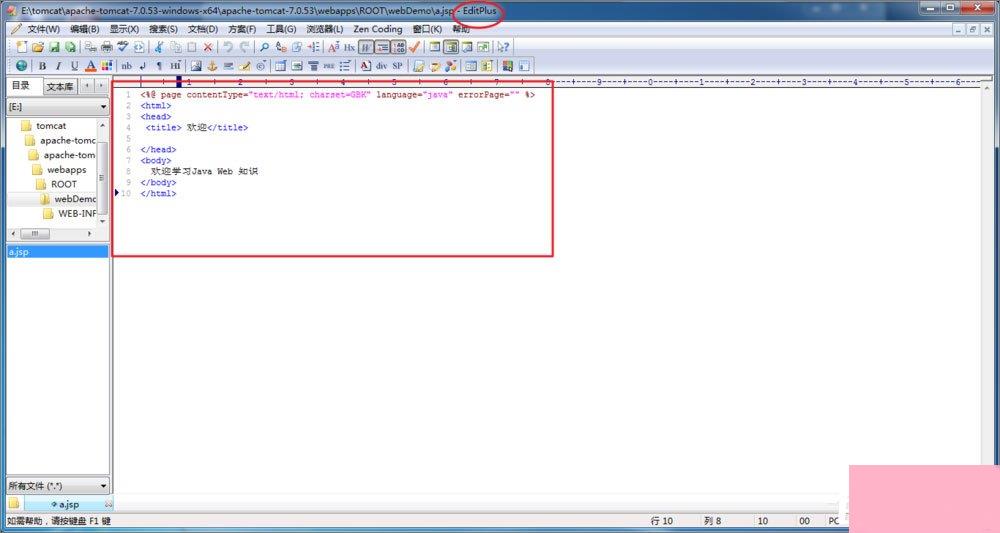Select a.jsp in the file list
Viewport: 1000px width, 533px height.
57,252
